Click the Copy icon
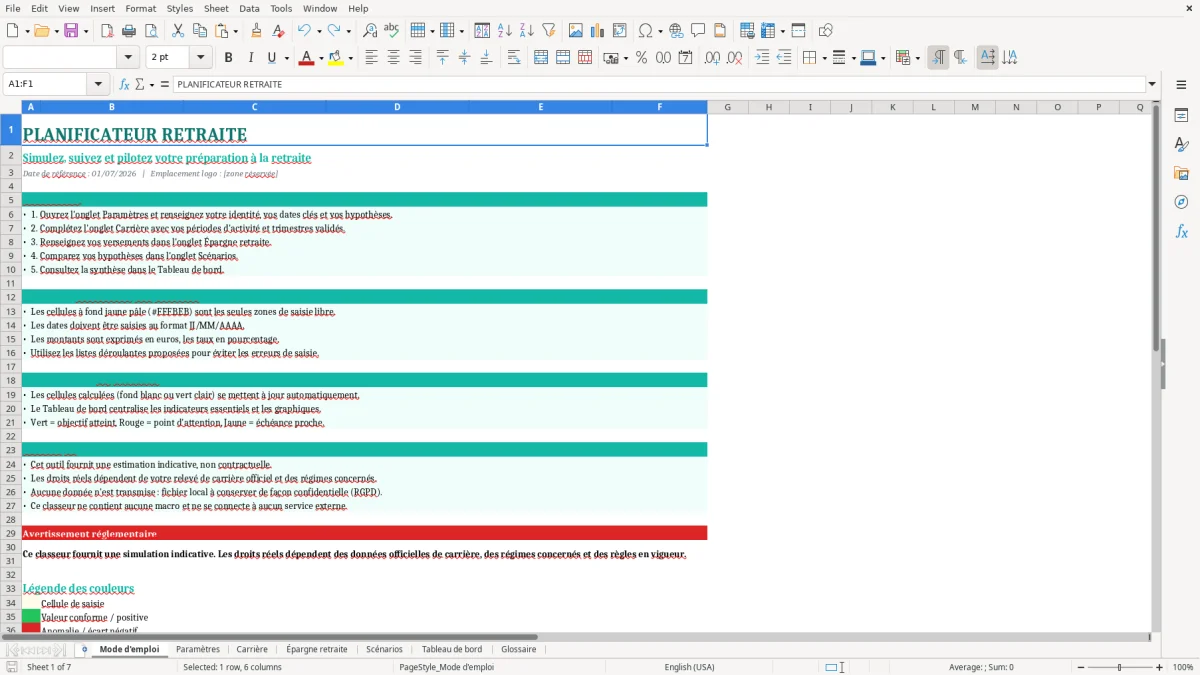 click(200, 31)
